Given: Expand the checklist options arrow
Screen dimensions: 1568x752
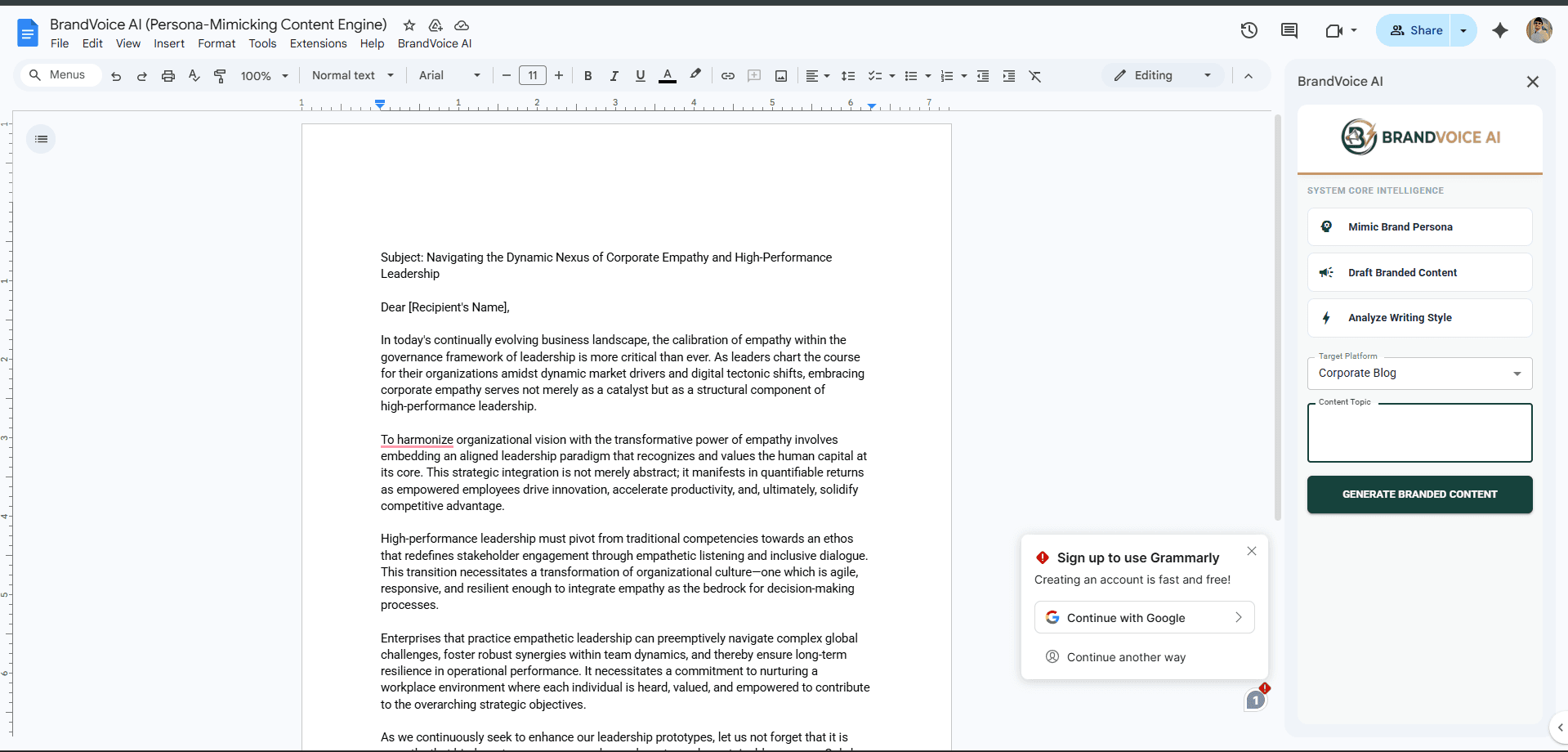Looking at the screenshot, I should (892, 76).
